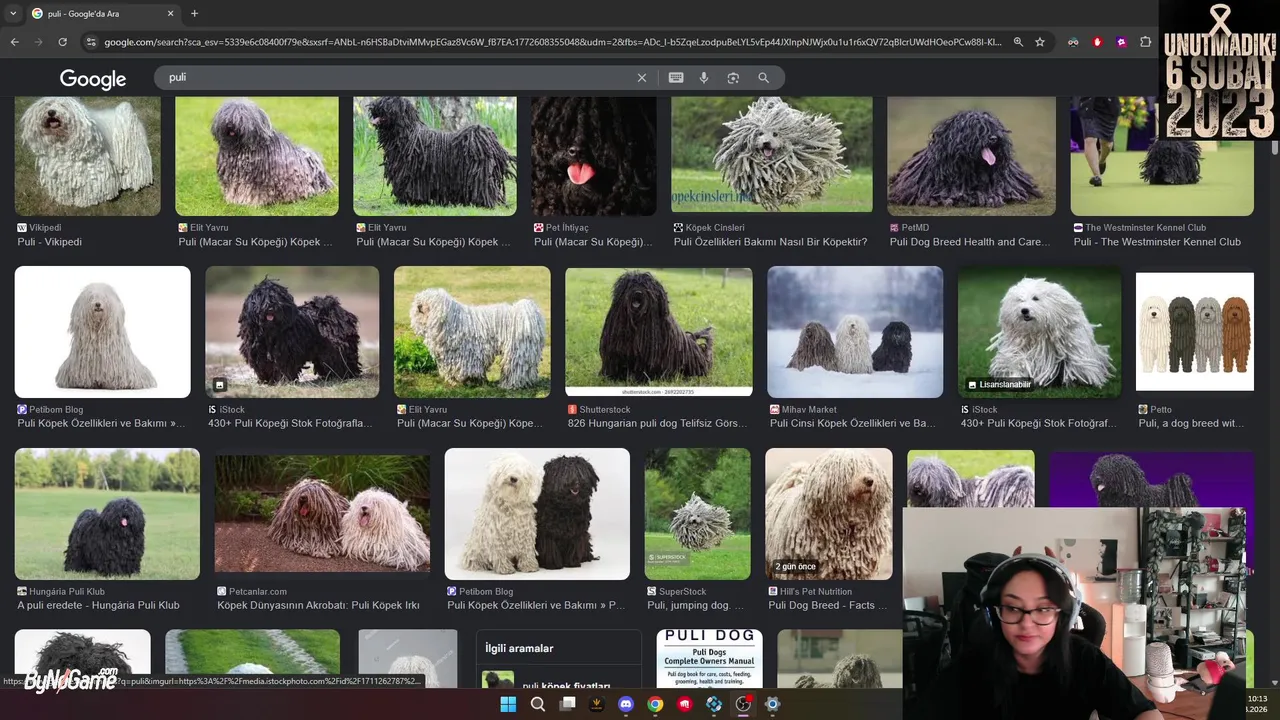Open the tab search dropdown arrow
This screenshot has height=720, width=1280.
pos(13,14)
